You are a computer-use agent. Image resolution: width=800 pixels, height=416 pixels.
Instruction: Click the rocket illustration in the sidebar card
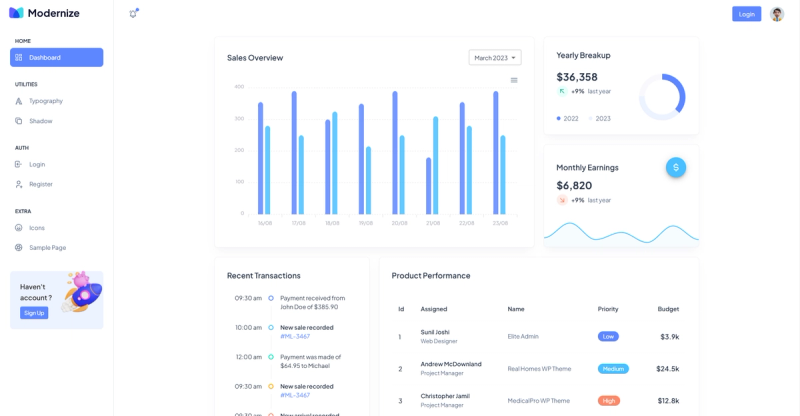(x=83, y=292)
